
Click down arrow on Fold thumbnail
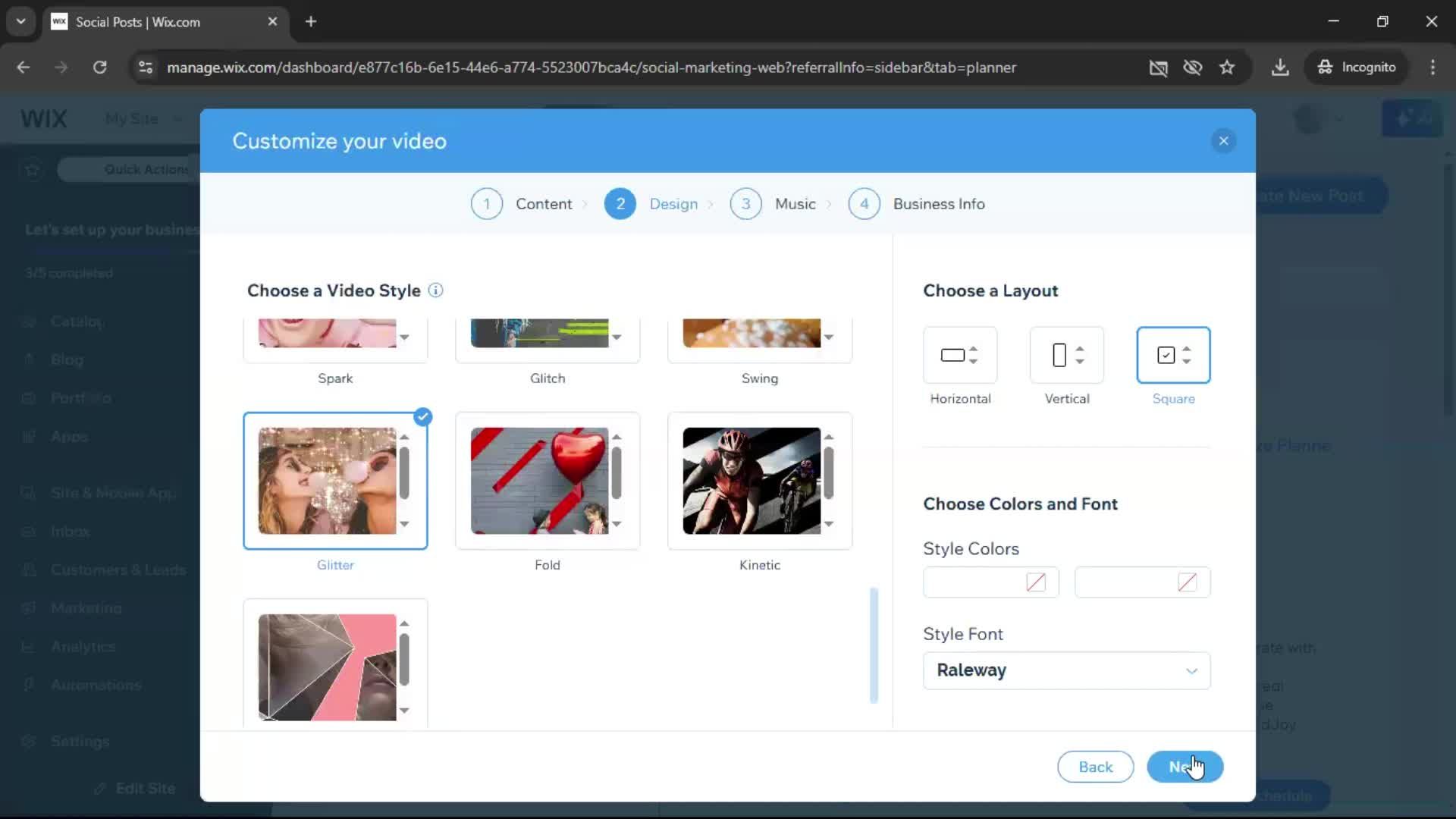(x=617, y=524)
